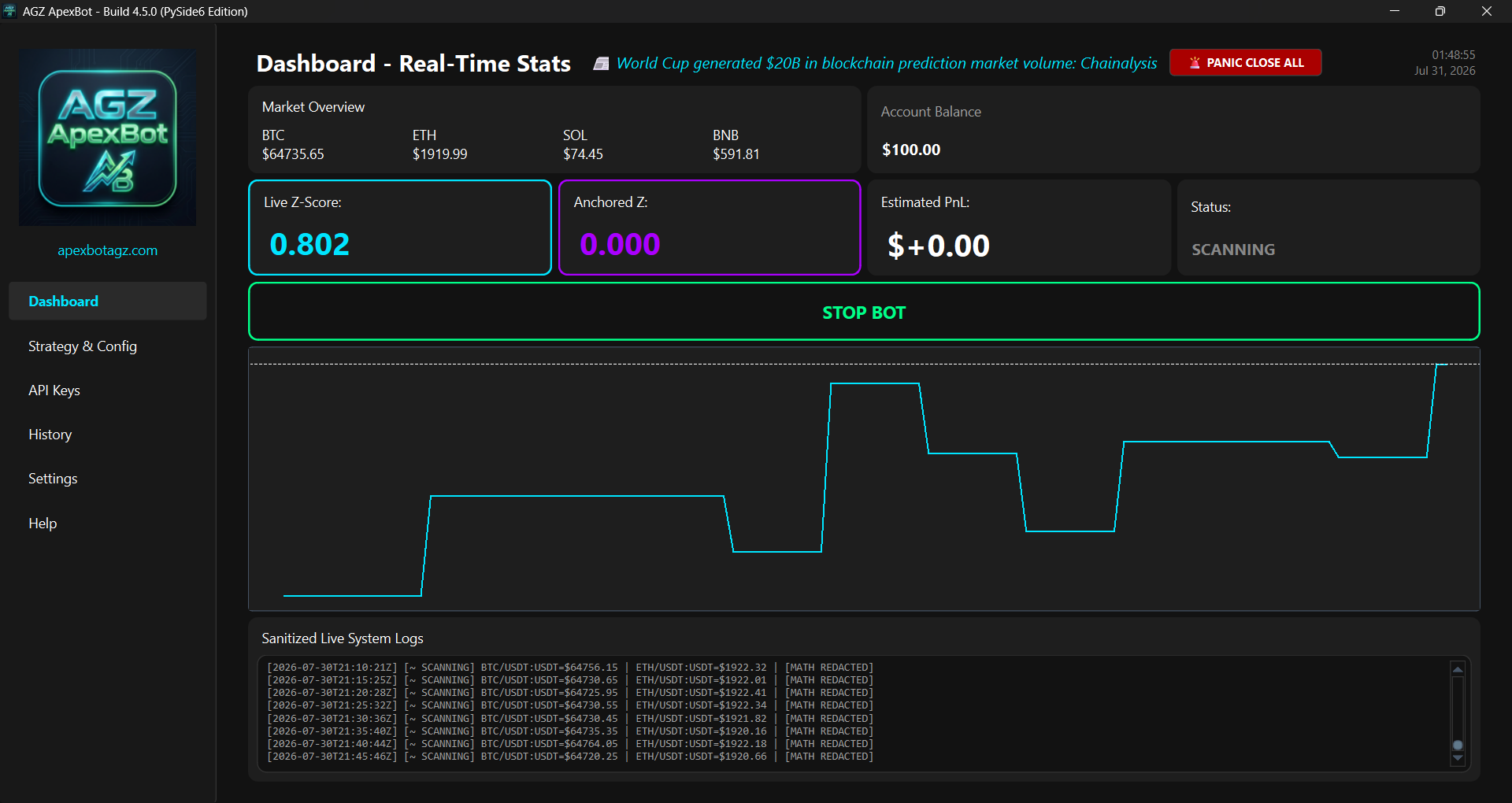Screen dimensions: 1512x803
Task: Click the siren icon on the panic button
Action: tap(1195, 62)
